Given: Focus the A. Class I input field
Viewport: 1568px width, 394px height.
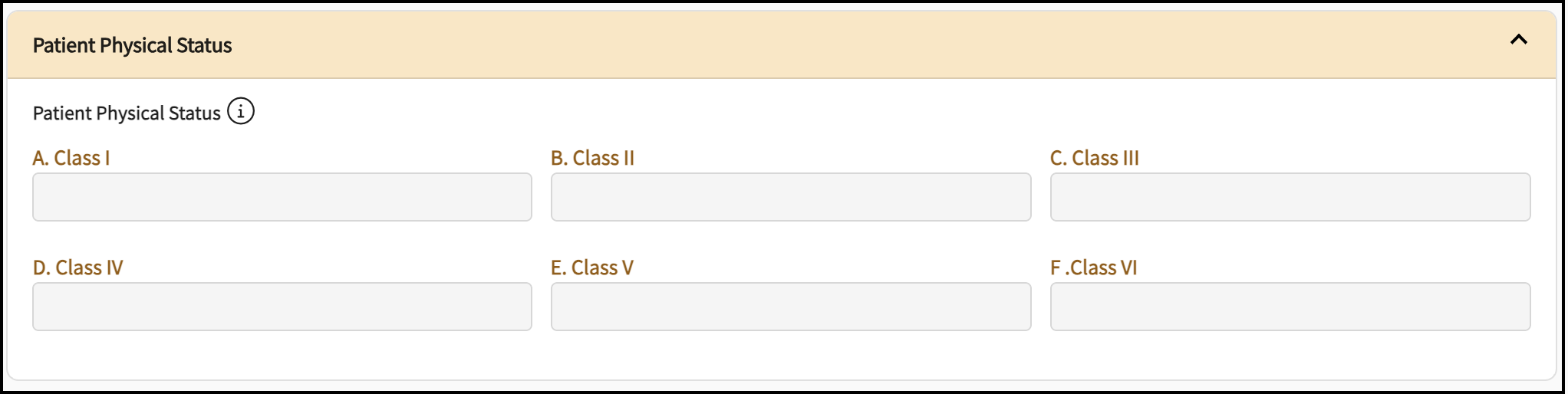Looking at the screenshot, I should click(x=282, y=197).
